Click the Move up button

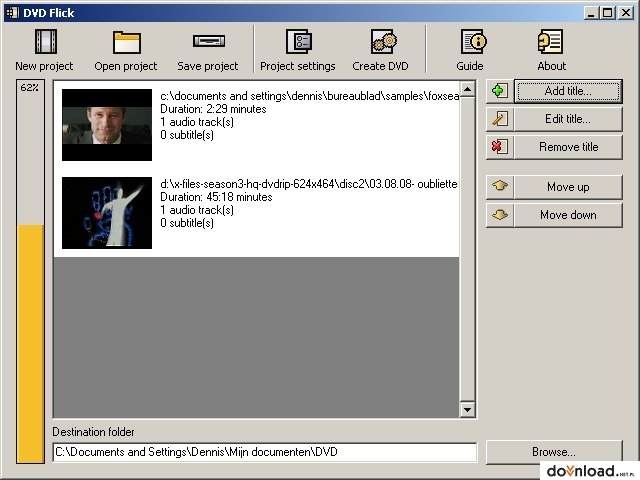tap(568, 187)
